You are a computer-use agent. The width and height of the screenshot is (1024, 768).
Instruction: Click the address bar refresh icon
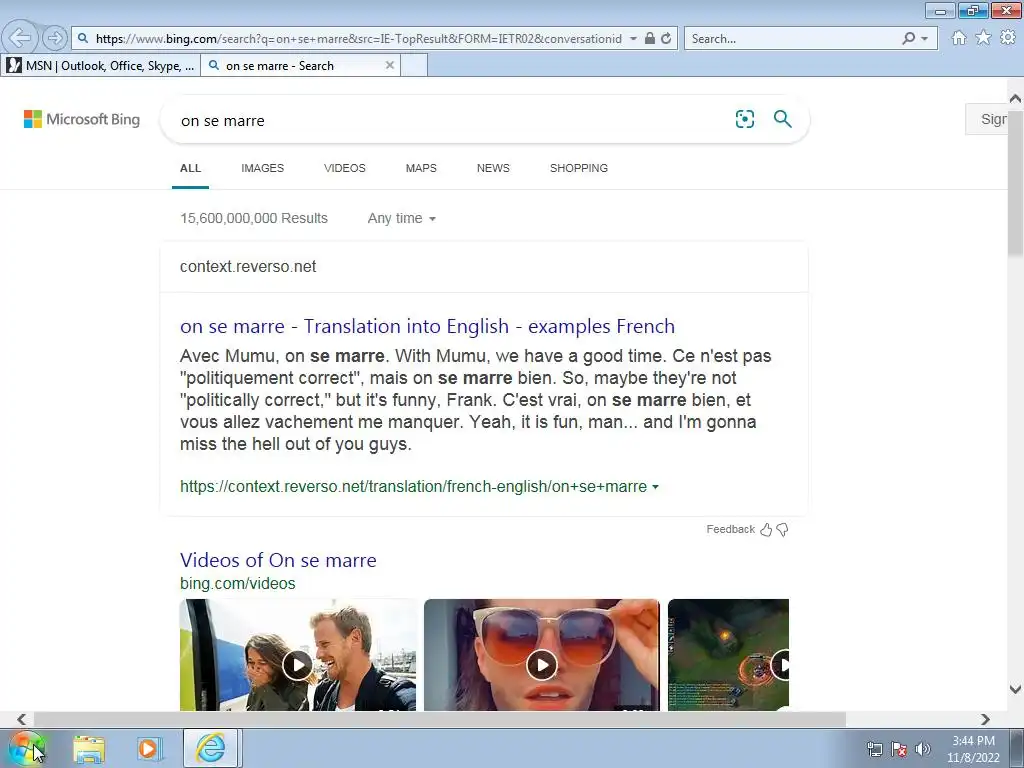click(666, 39)
